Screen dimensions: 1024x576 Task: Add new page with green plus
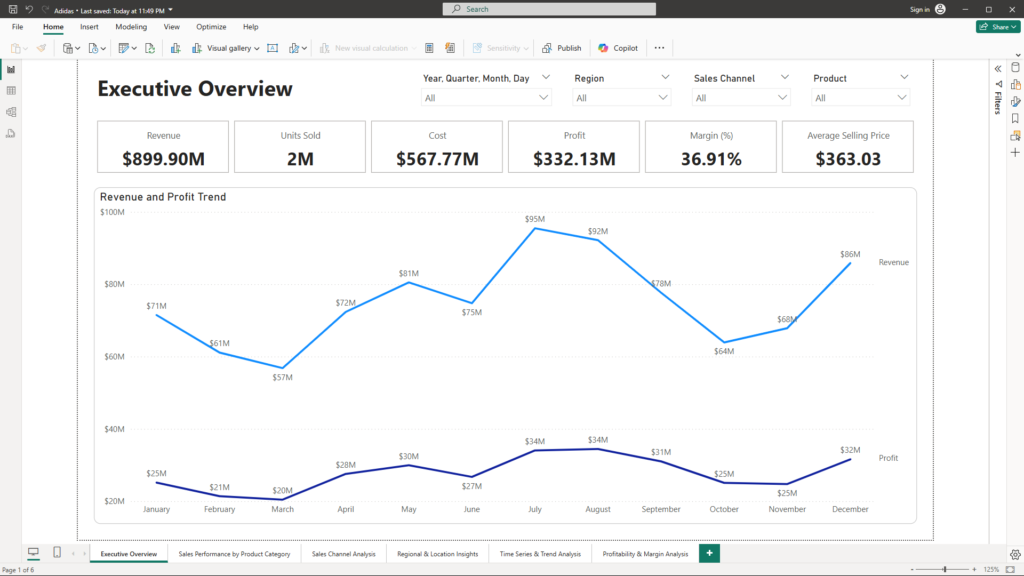pyautogui.click(x=709, y=553)
